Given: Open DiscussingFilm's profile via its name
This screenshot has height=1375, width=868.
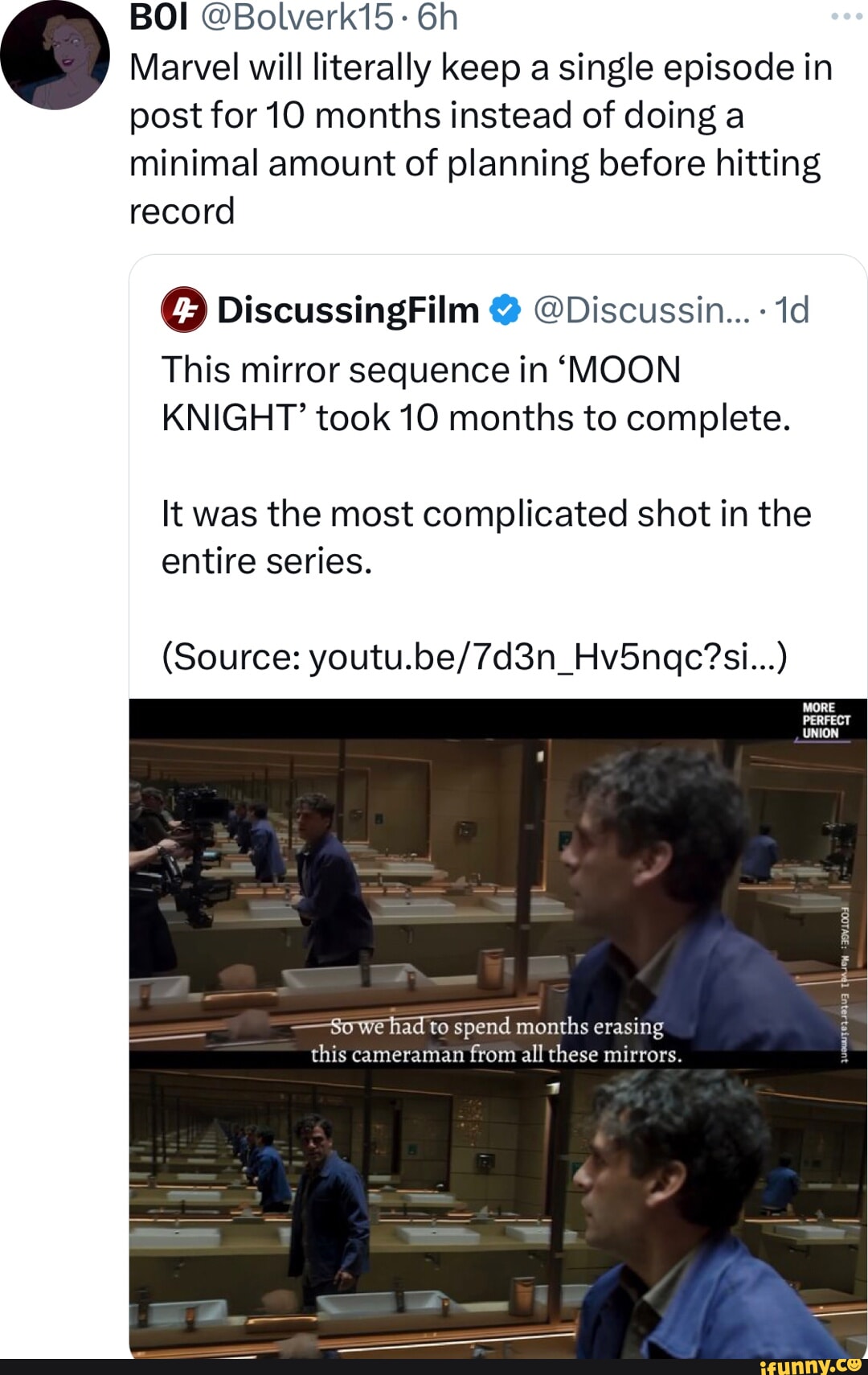Looking at the screenshot, I should pos(348,310).
